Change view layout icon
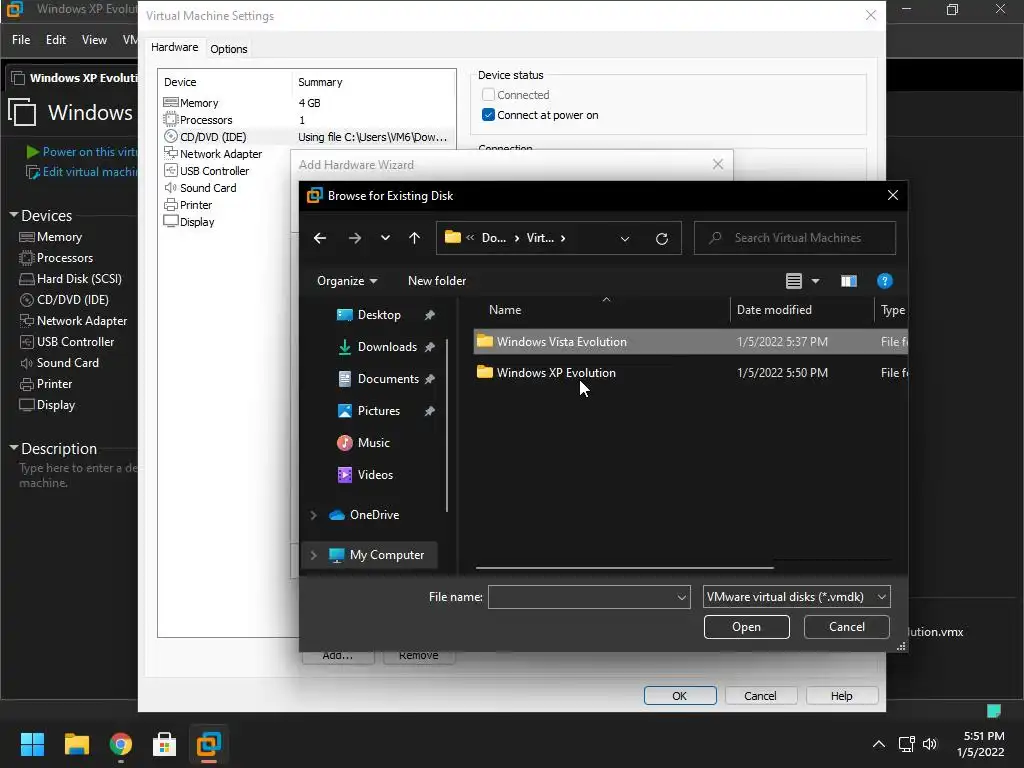Image resolution: width=1024 pixels, height=768 pixels. point(793,281)
